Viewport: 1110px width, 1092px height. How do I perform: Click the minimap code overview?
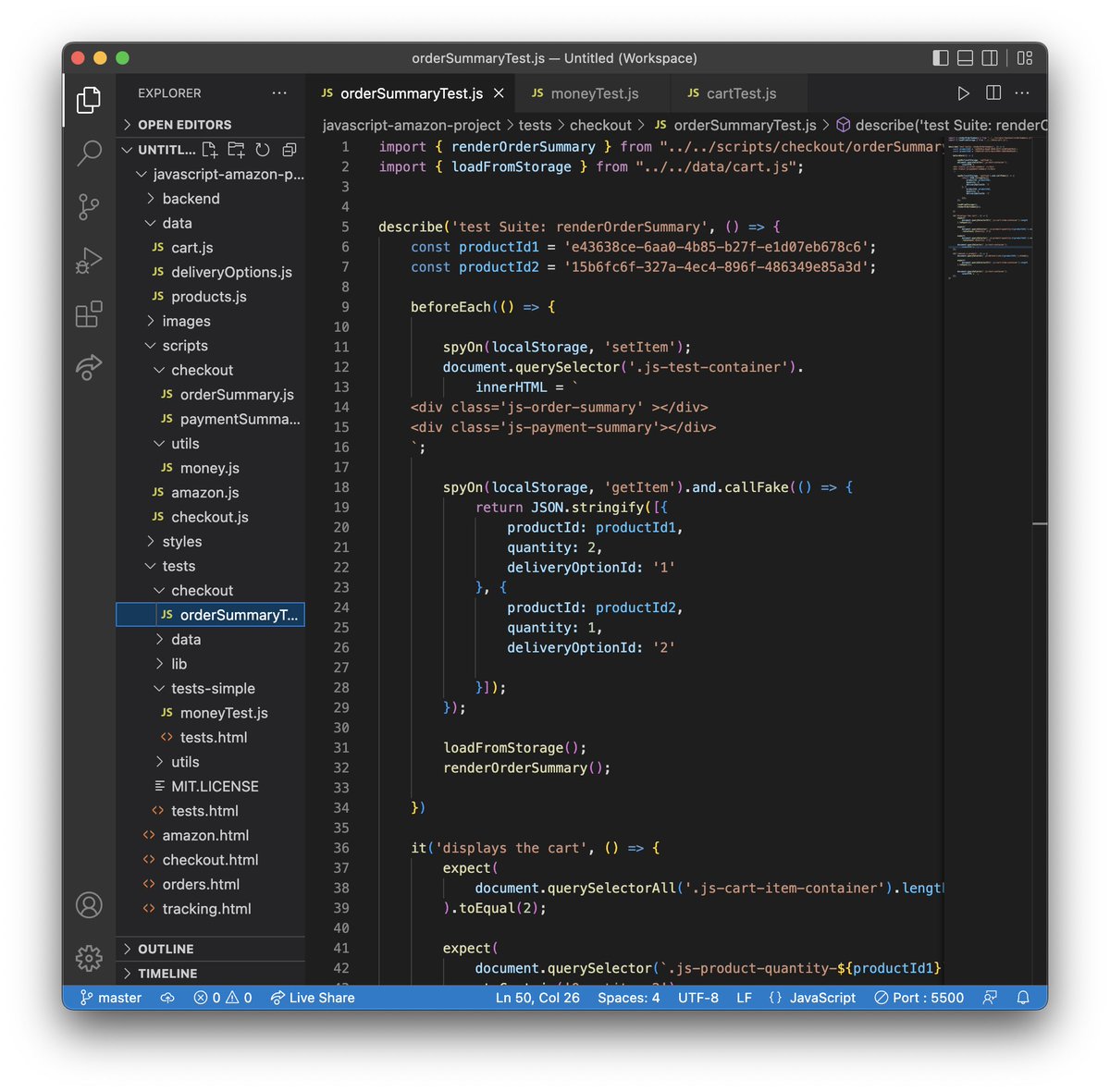[x=989, y=208]
